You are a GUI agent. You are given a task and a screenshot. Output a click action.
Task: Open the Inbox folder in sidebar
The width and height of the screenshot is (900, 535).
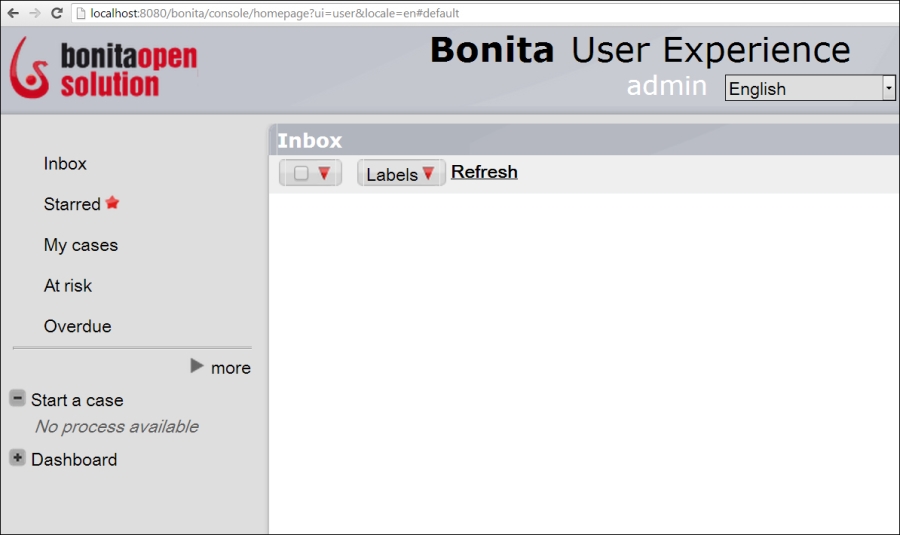(65, 164)
